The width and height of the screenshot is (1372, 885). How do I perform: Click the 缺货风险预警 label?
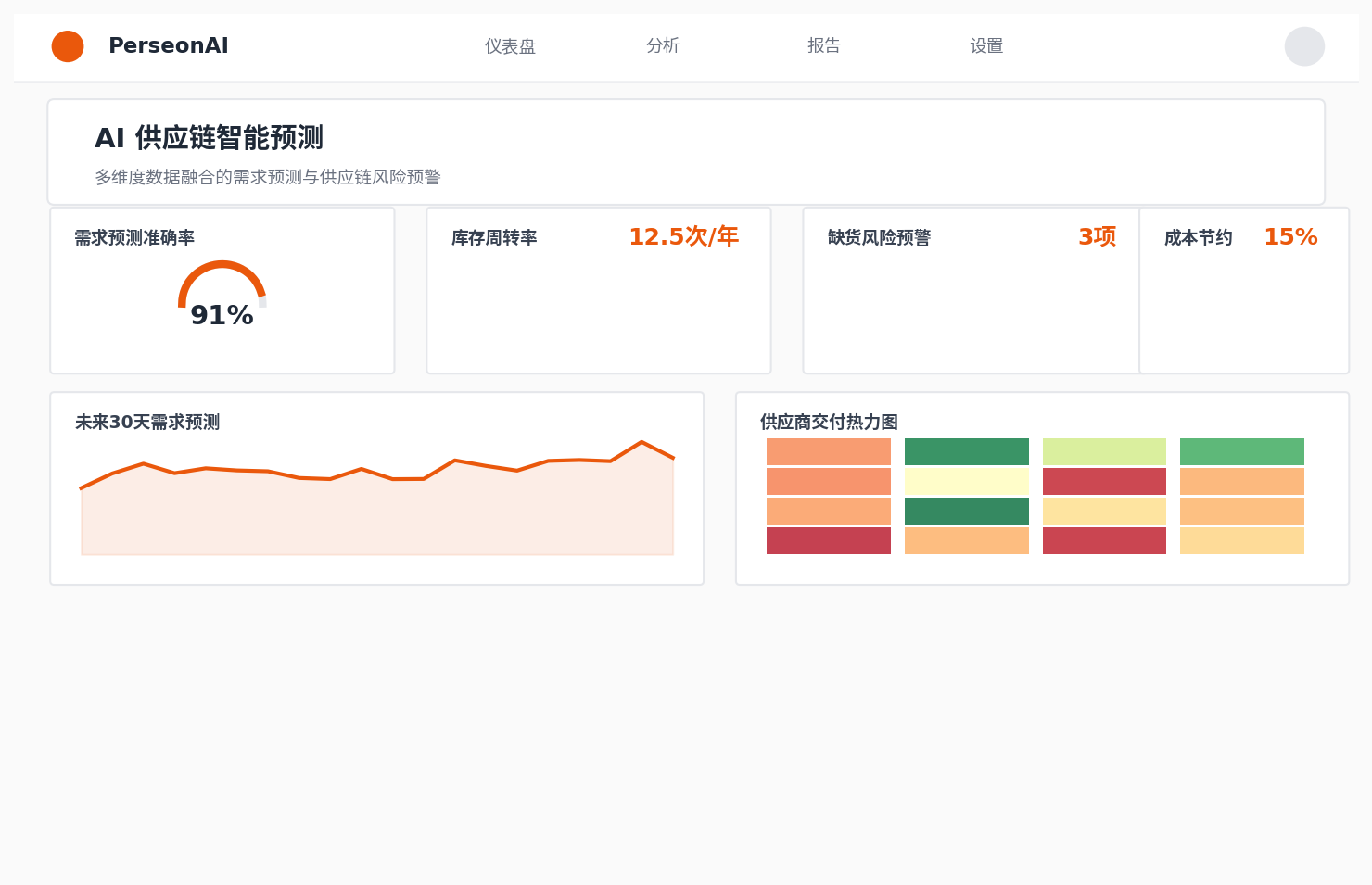pos(879,238)
